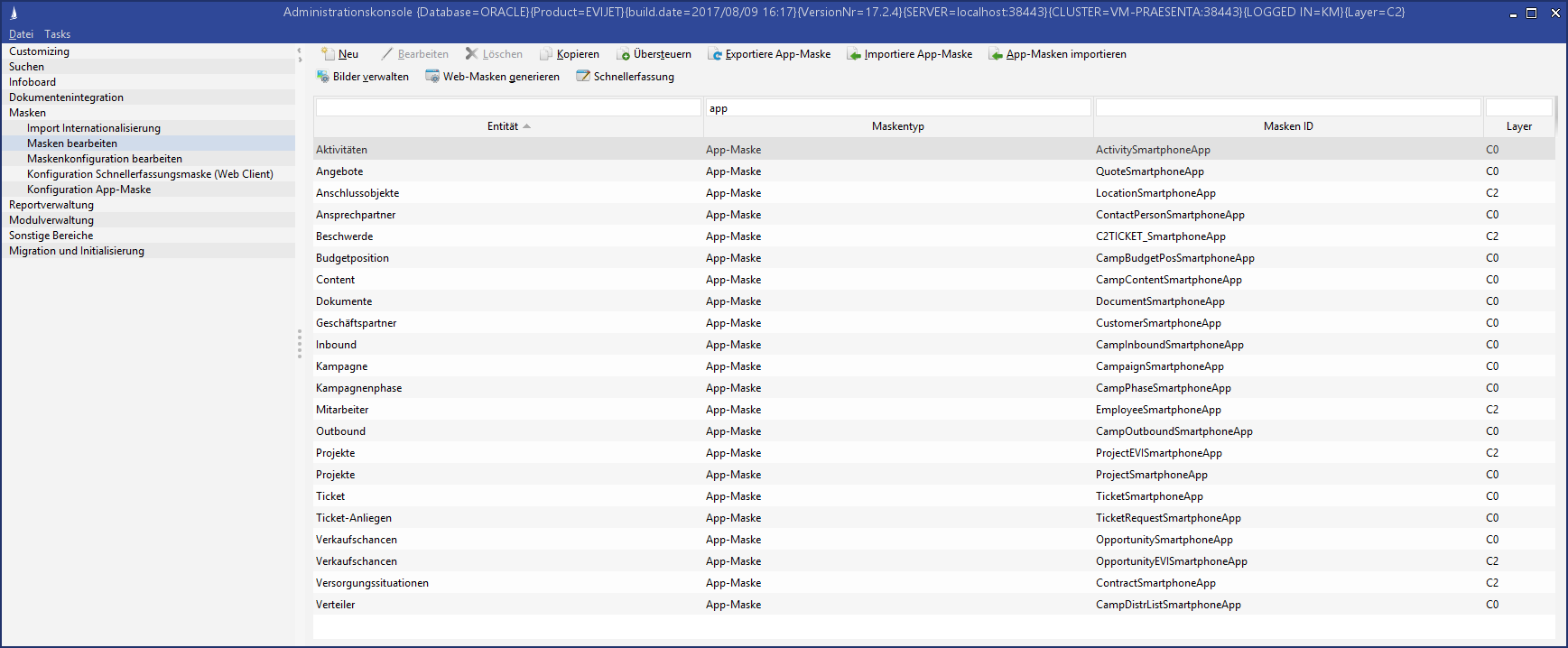Select Konfiguration App-Maske in the sidebar
This screenshot has width=1568, height=648.
coord(88,190)
